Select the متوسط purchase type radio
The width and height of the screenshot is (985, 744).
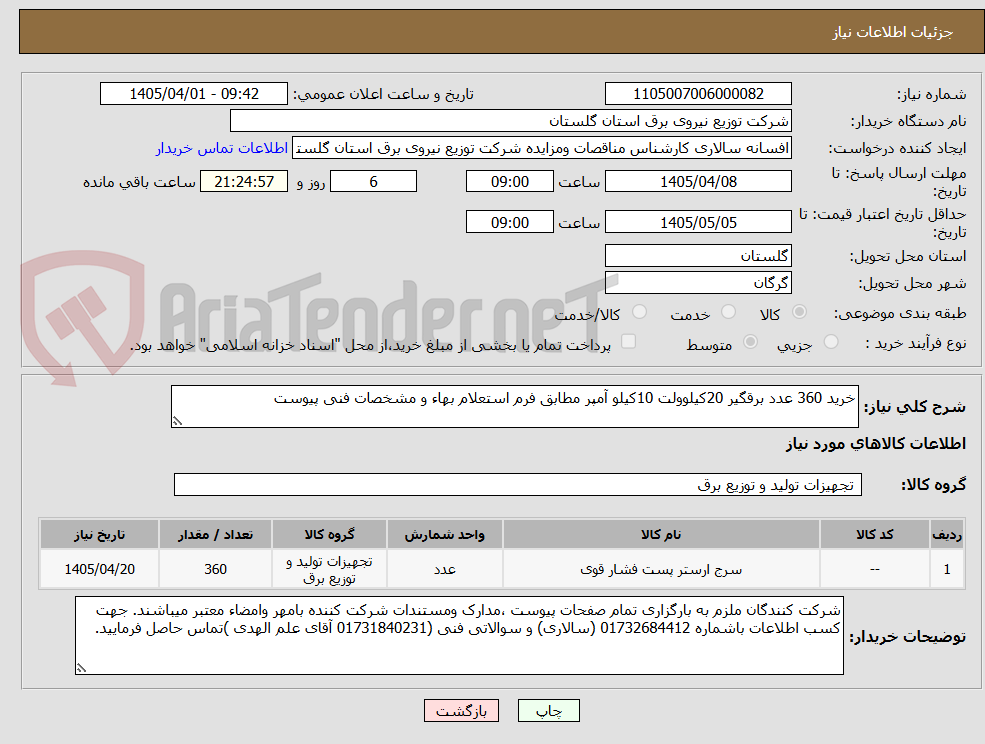click(750, 342)
